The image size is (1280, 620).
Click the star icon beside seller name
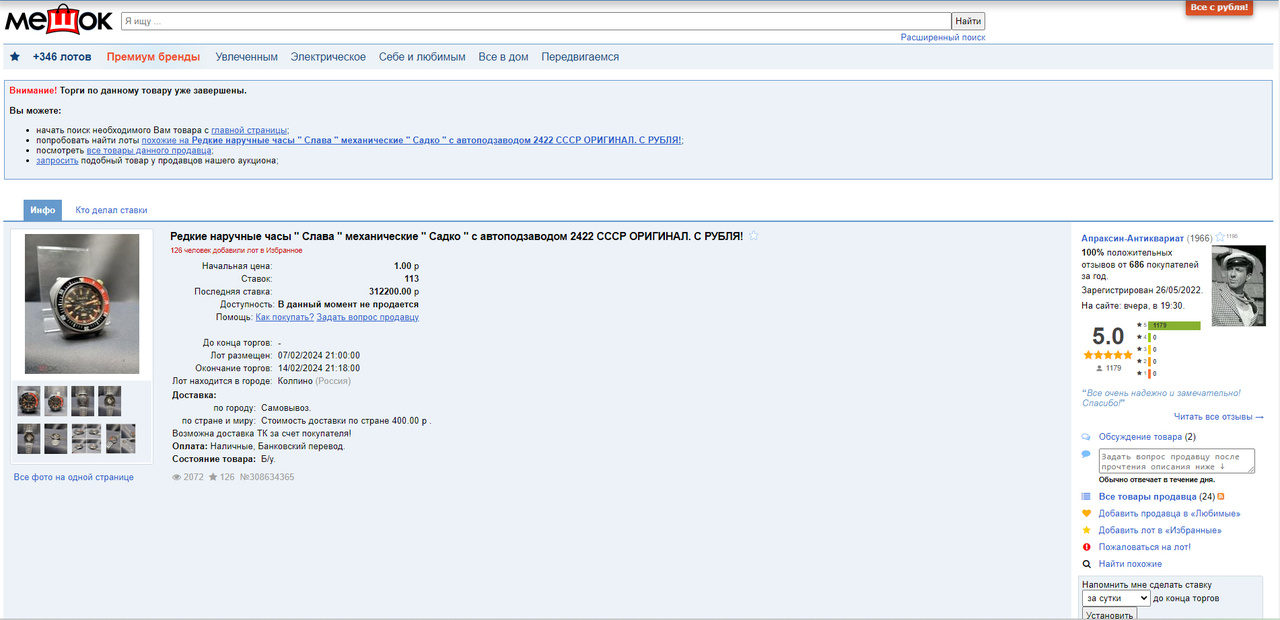pyautogui.click(x=1220, y=238)
